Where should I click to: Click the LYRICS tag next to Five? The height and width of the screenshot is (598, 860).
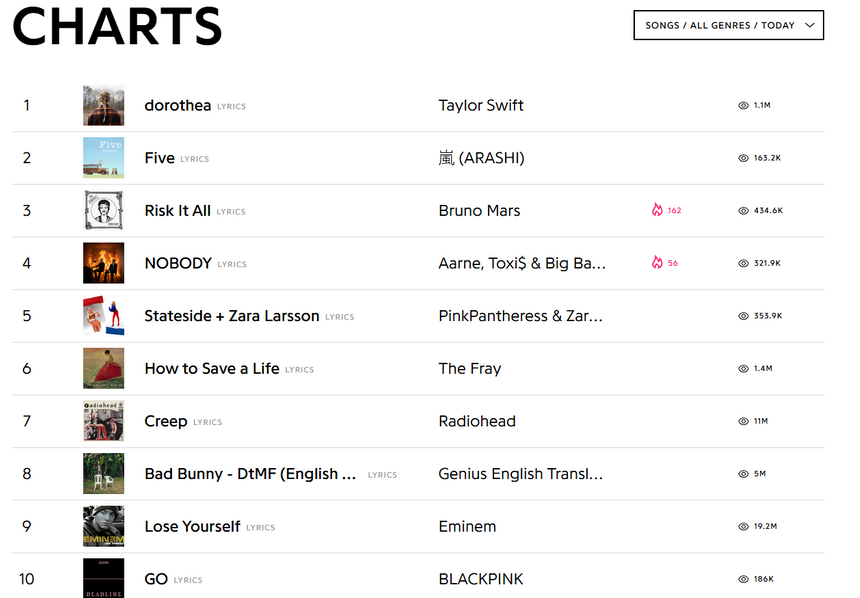[x=194, y=159]
